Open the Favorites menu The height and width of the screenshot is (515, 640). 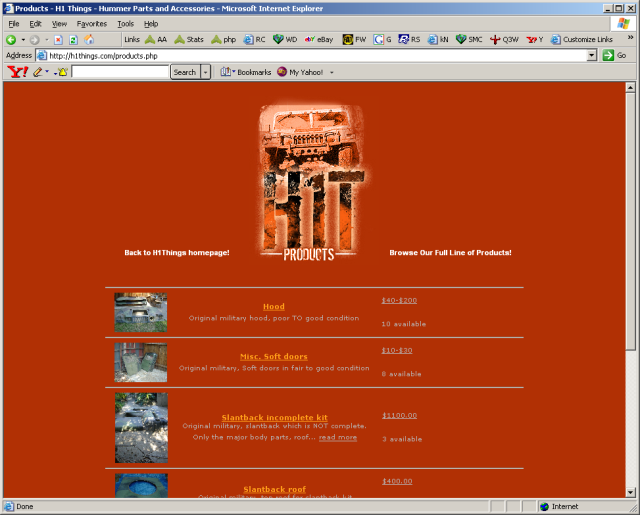(92, 24)
